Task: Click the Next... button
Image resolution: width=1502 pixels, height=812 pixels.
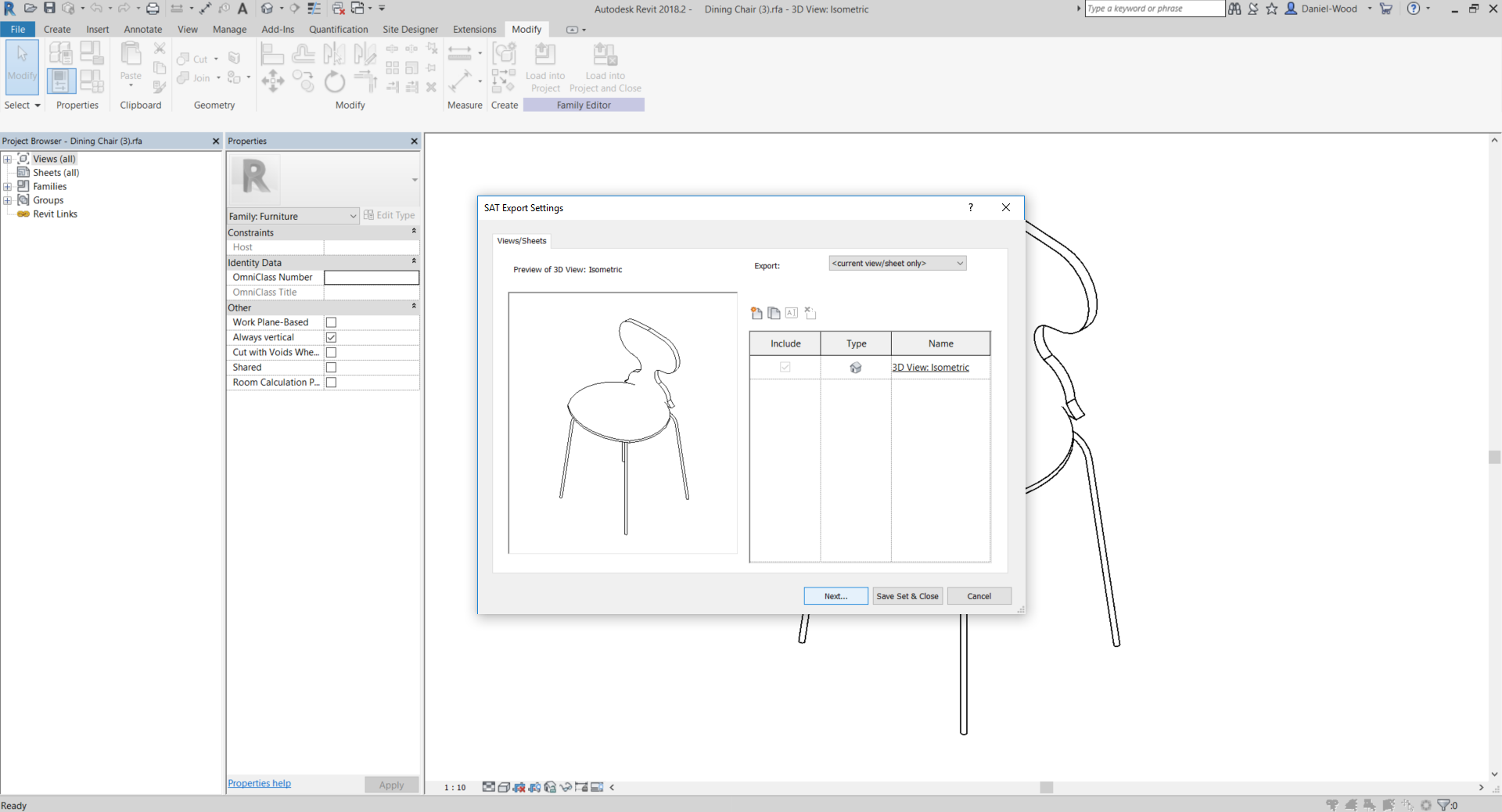Action: tap(835, 596)
